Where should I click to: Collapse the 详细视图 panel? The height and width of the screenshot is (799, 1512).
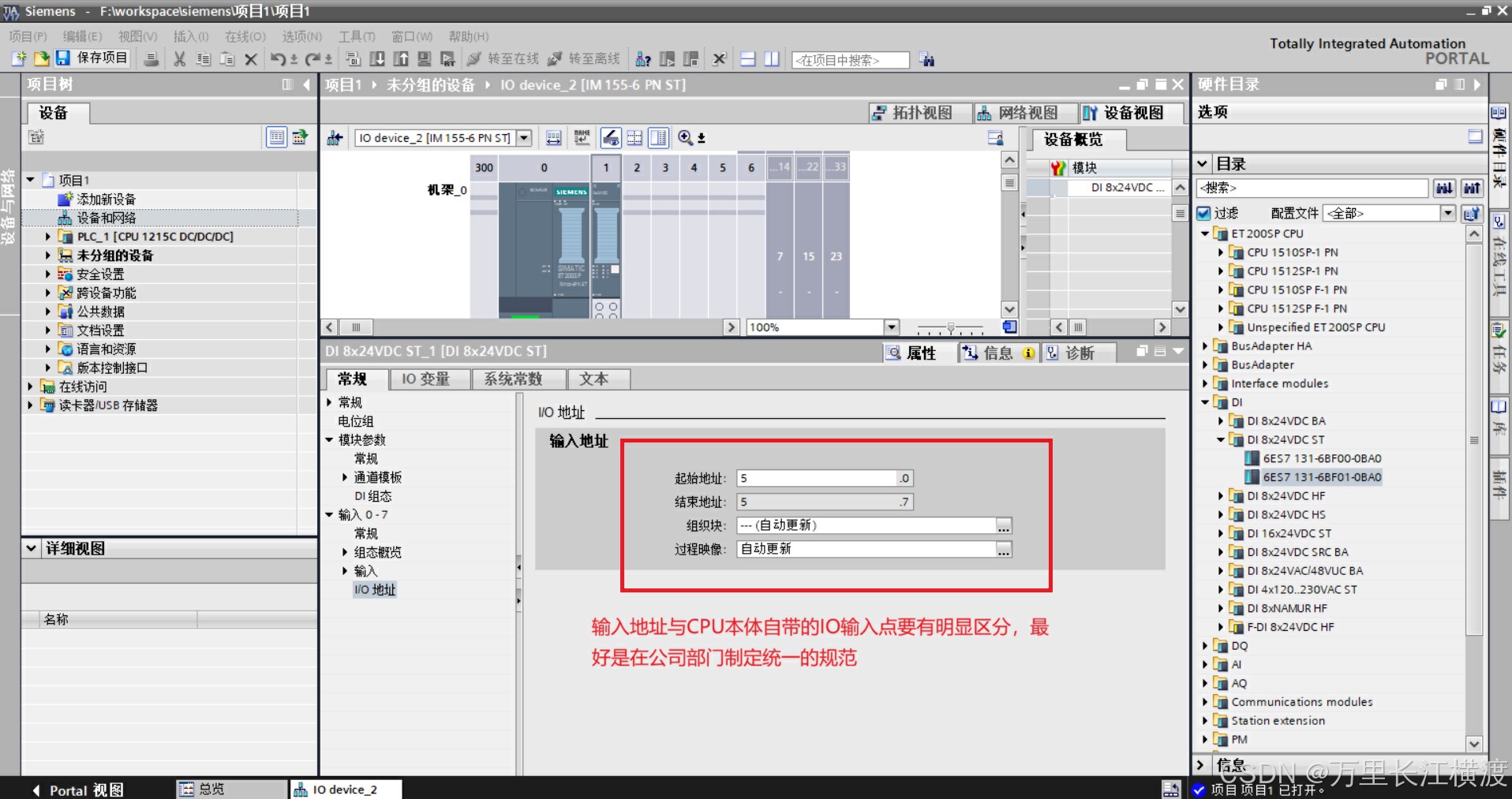click(31, 548)
